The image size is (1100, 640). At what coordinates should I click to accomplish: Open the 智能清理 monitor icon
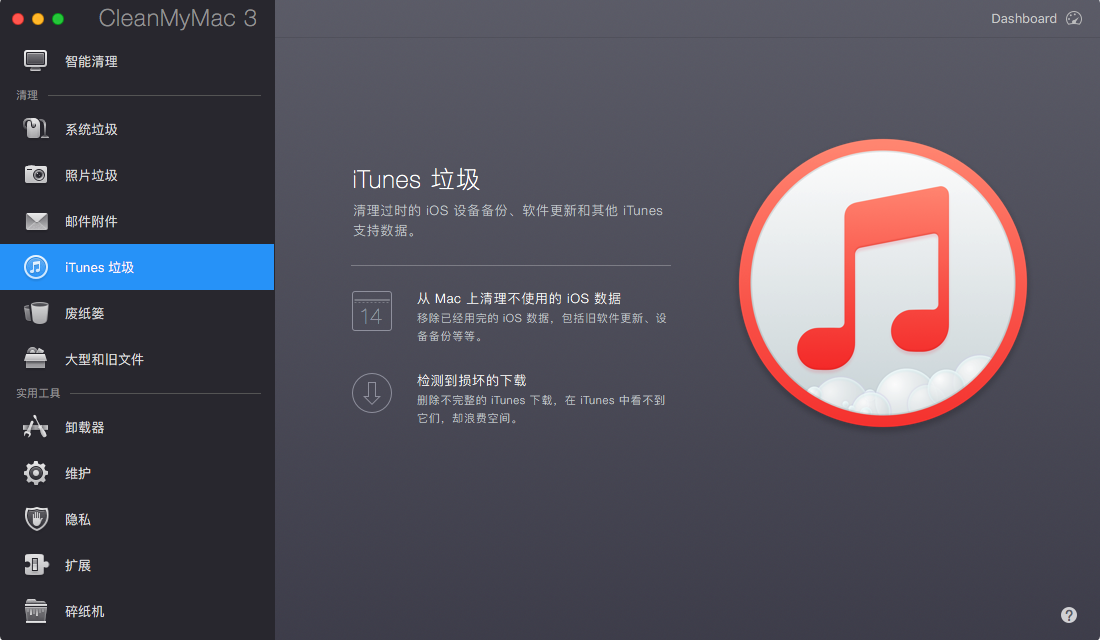click(x=35, y=61)
